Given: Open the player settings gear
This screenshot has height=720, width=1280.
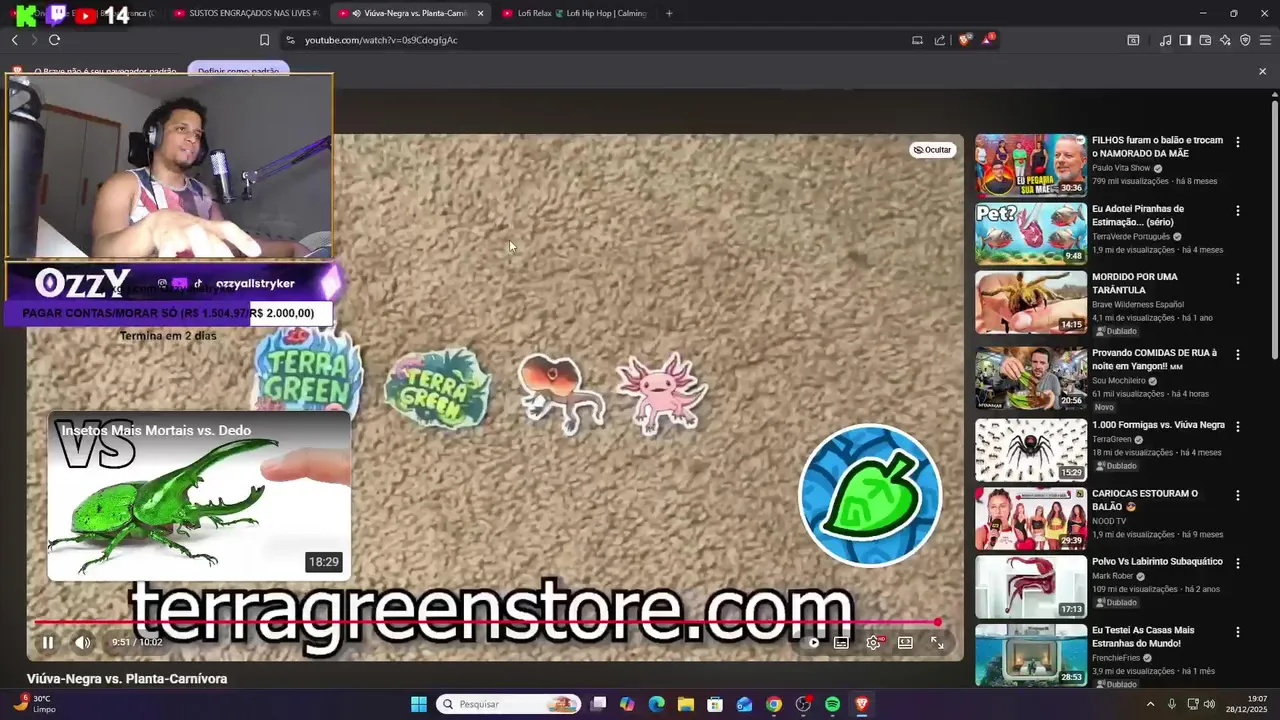Looking at the screenshot, I should (x=873, y=643).
